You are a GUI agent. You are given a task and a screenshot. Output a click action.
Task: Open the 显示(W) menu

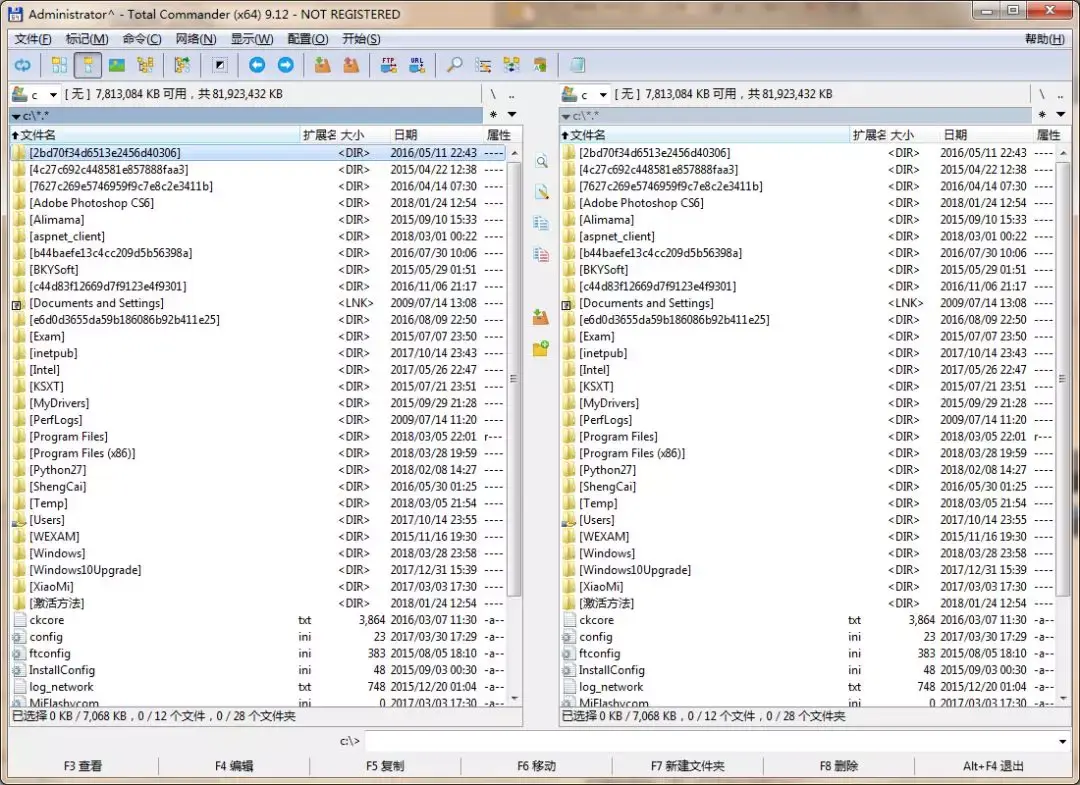[x=251, y=39]
